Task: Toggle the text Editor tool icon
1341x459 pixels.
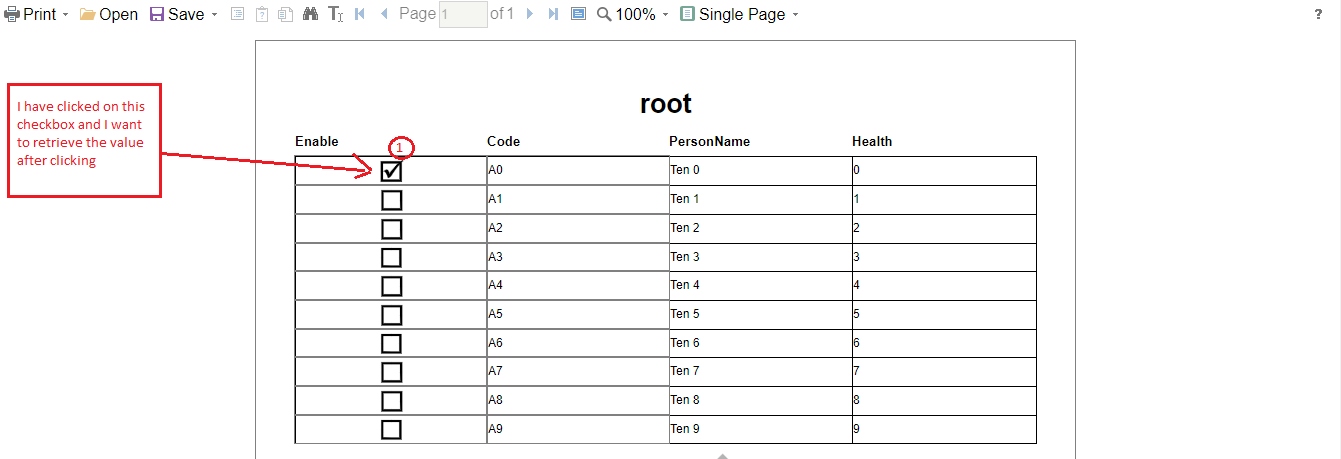Action: [336, 14]
